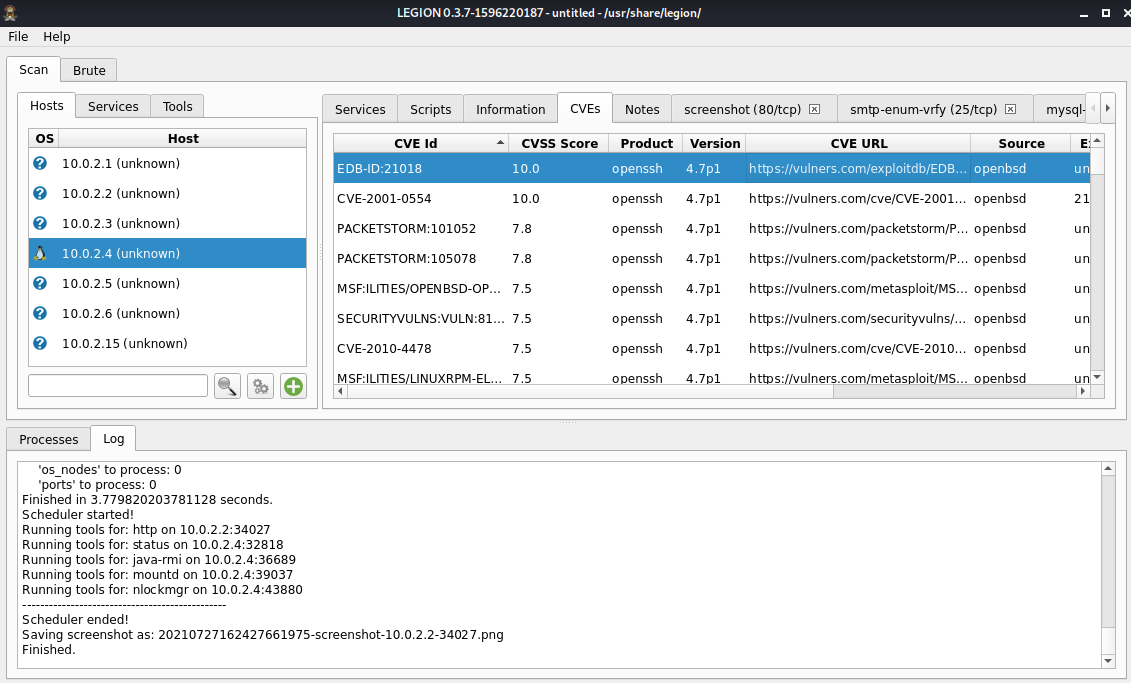This screenshot has width=1131, height=683.
Task: Click the question mark OS icon for 10.0.2.1
Action: tap(40, 163)
